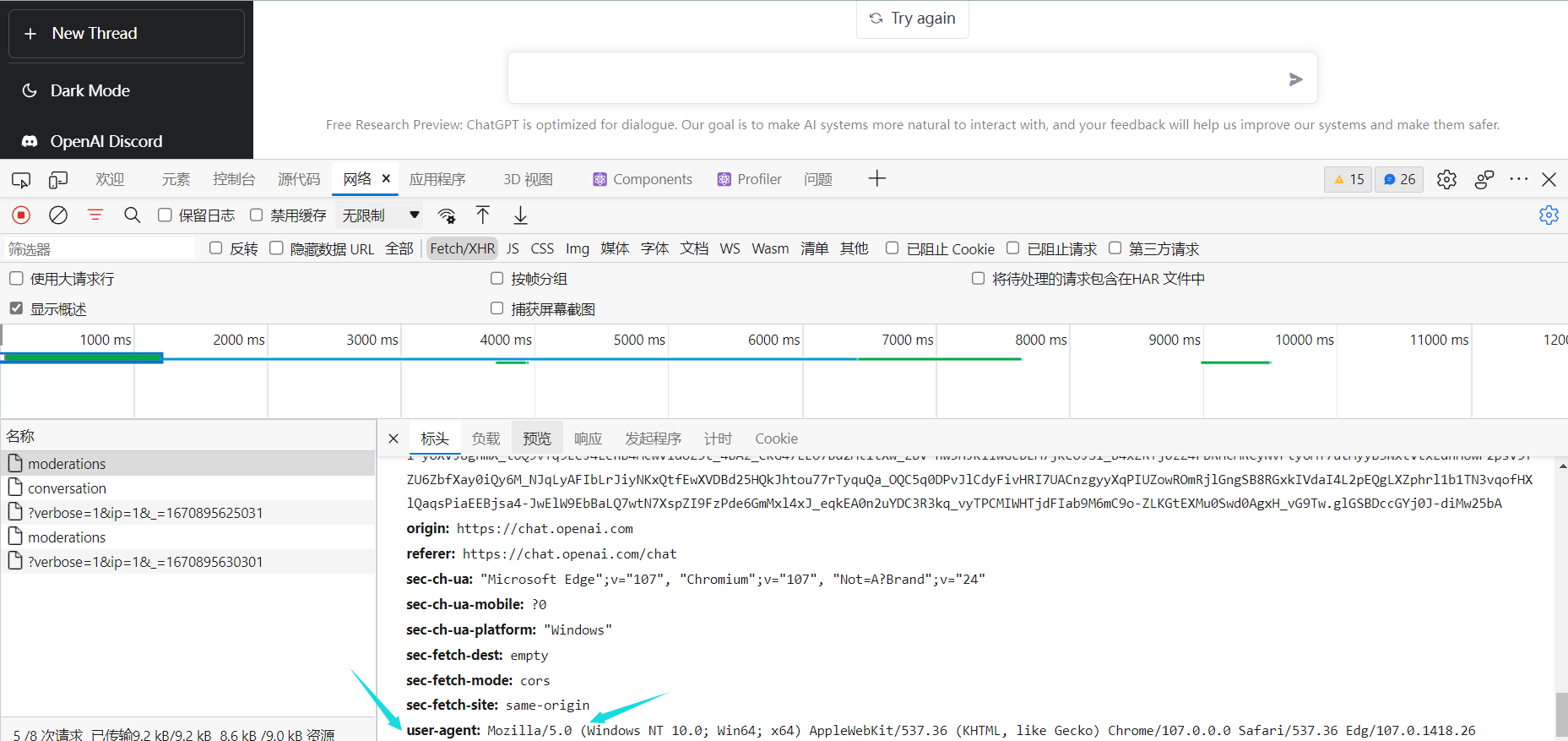Image resolution: width=1568 pixels, height=741 pixels.
Task: Check the 隐藏数据 URL checkbox
Action: coord(276,248)
